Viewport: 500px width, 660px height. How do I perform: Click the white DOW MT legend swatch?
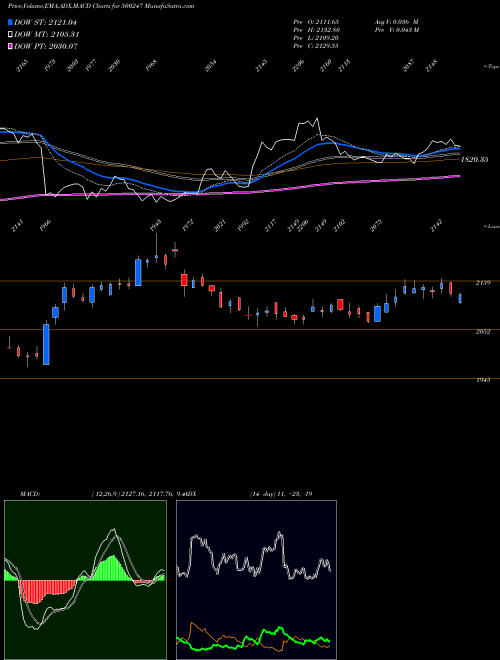10,35
